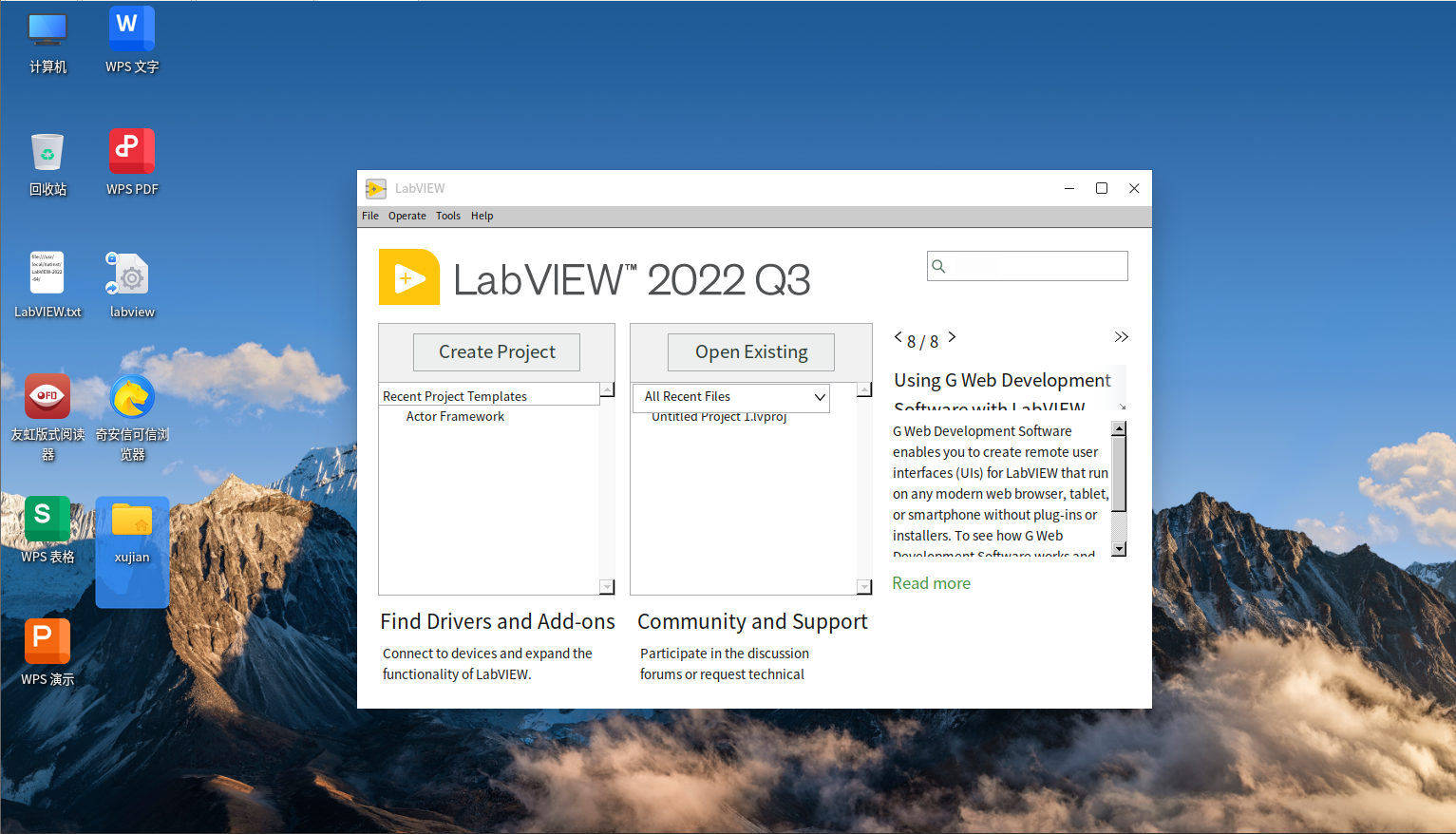Click the Using G Web Development heading
The image size is (1456, 834).
pyautogui.click(x=1002, y=381)
